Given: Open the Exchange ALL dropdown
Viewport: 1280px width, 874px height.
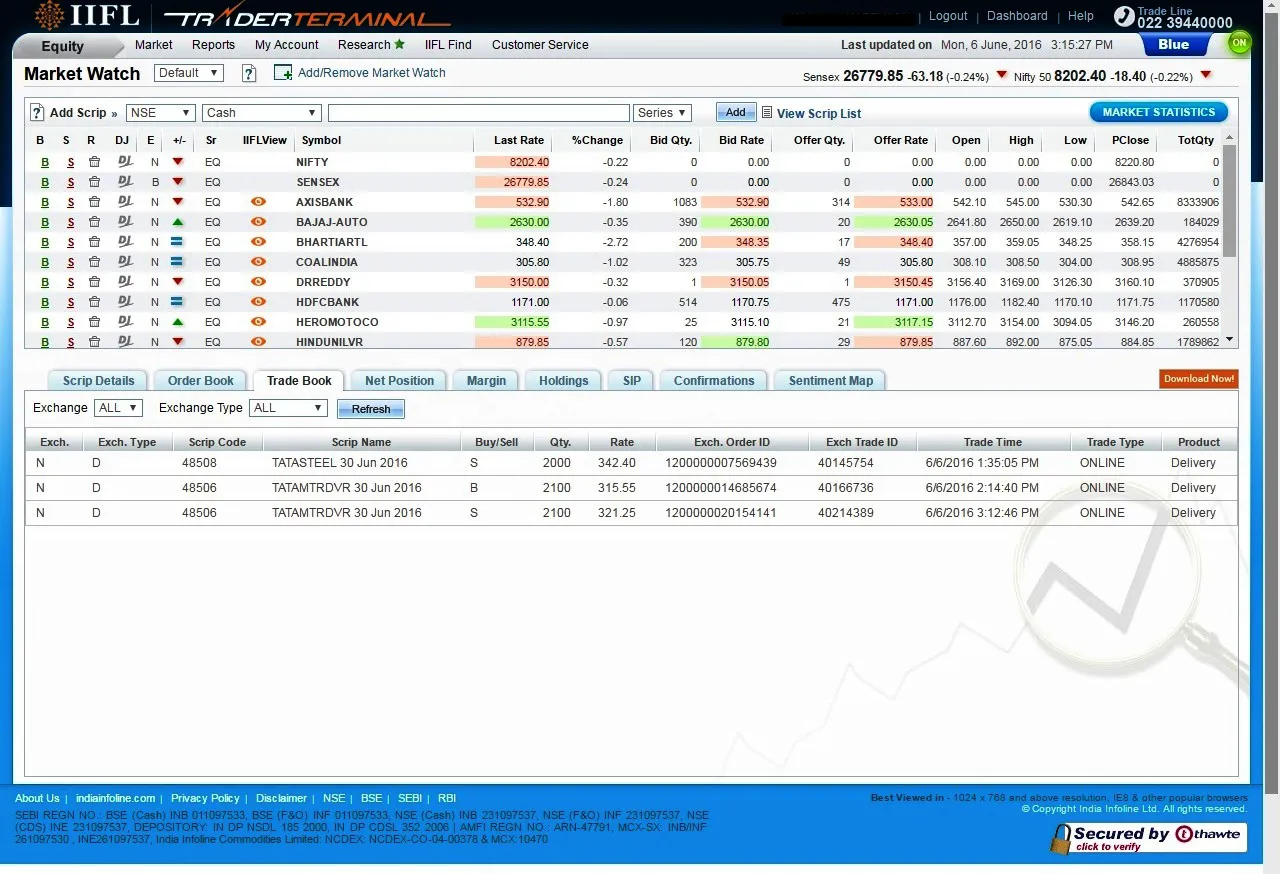Looking at the screenshot, I should [x=119, y=408].
